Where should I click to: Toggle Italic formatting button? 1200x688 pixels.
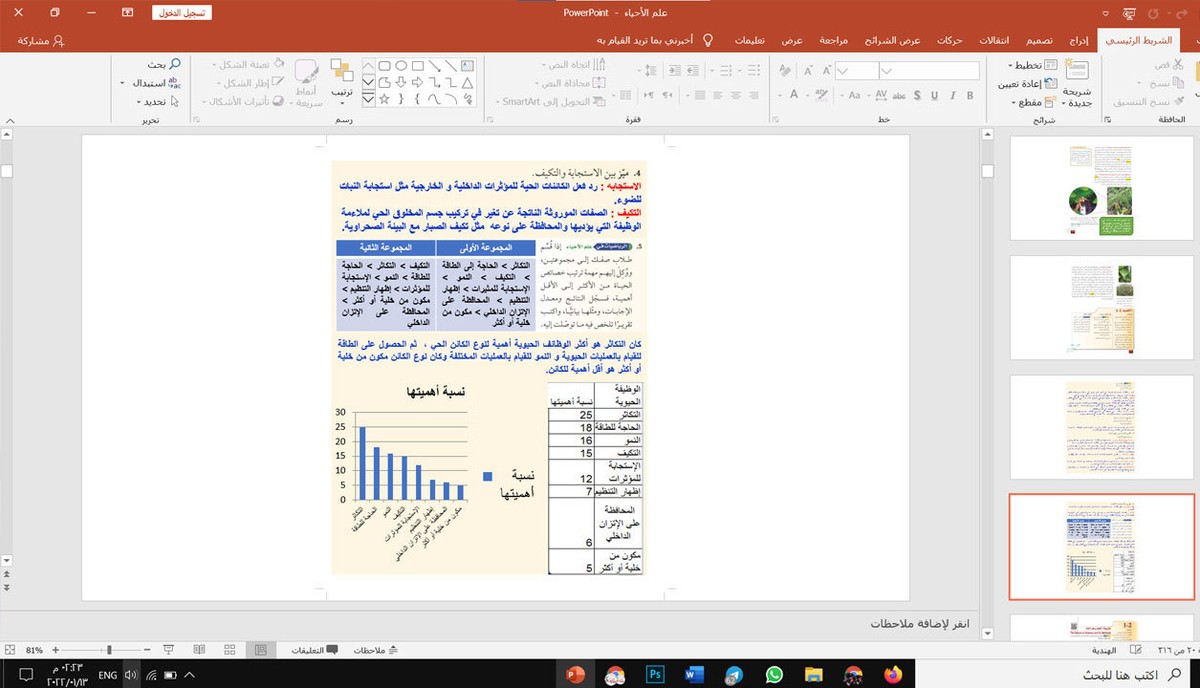[952, 96]
